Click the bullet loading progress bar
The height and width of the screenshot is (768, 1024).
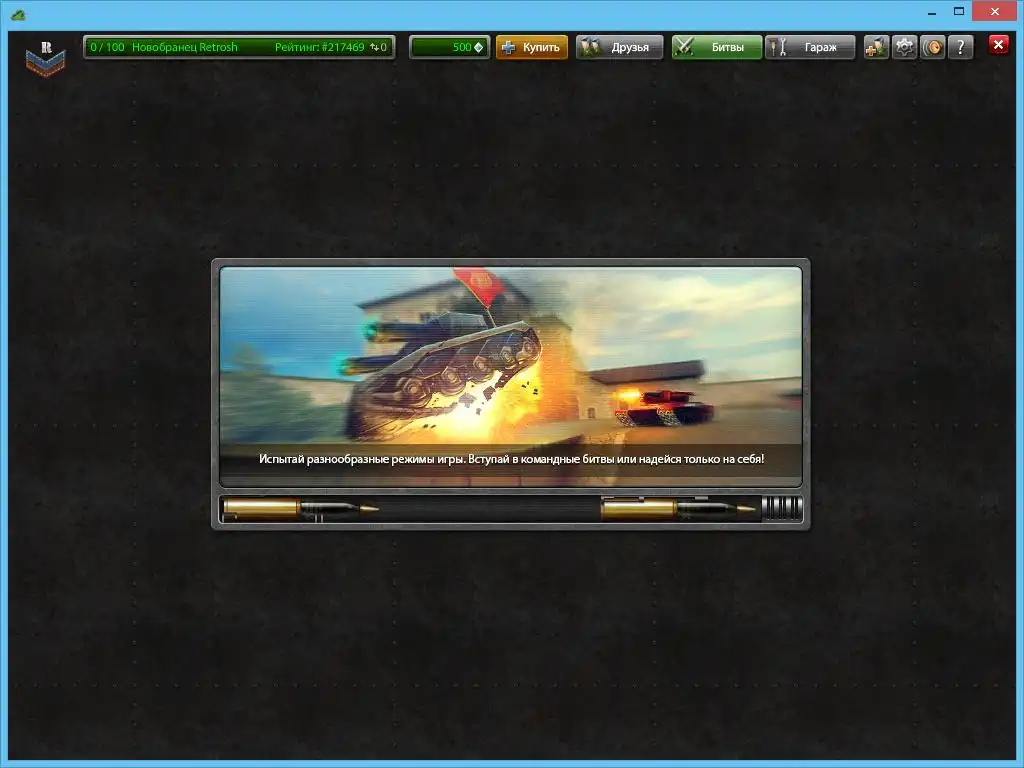click(x=511, y=509)
